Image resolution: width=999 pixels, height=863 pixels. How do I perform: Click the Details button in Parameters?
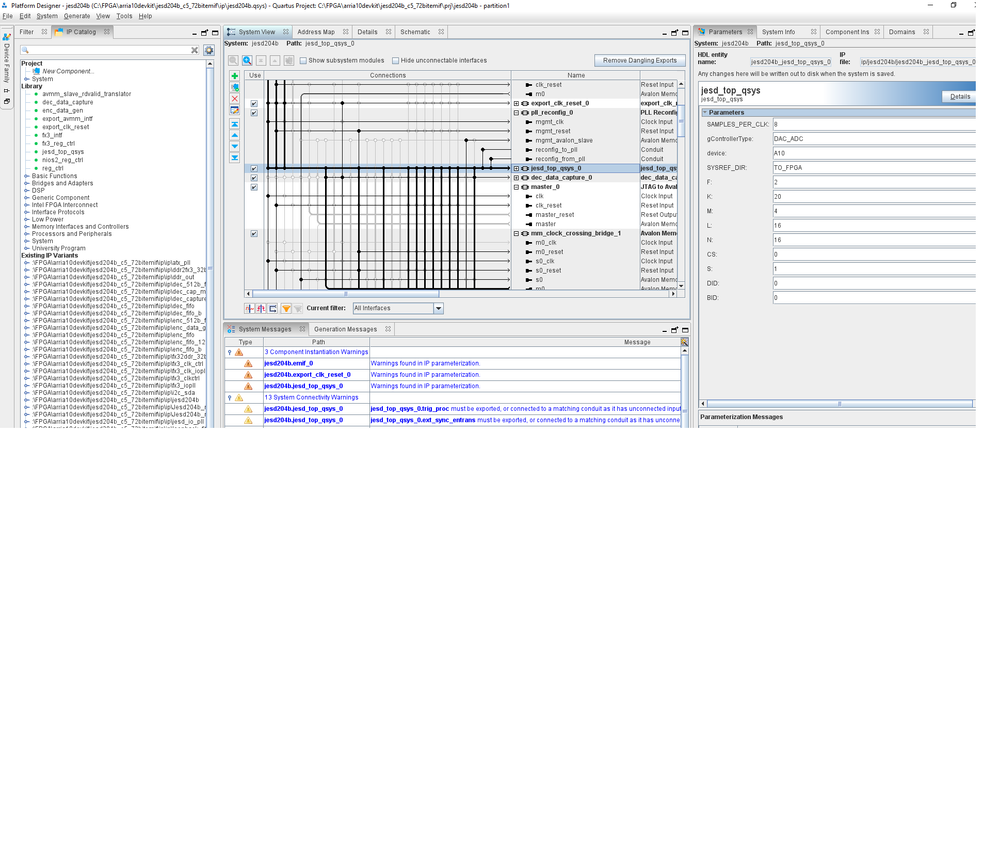960,97
